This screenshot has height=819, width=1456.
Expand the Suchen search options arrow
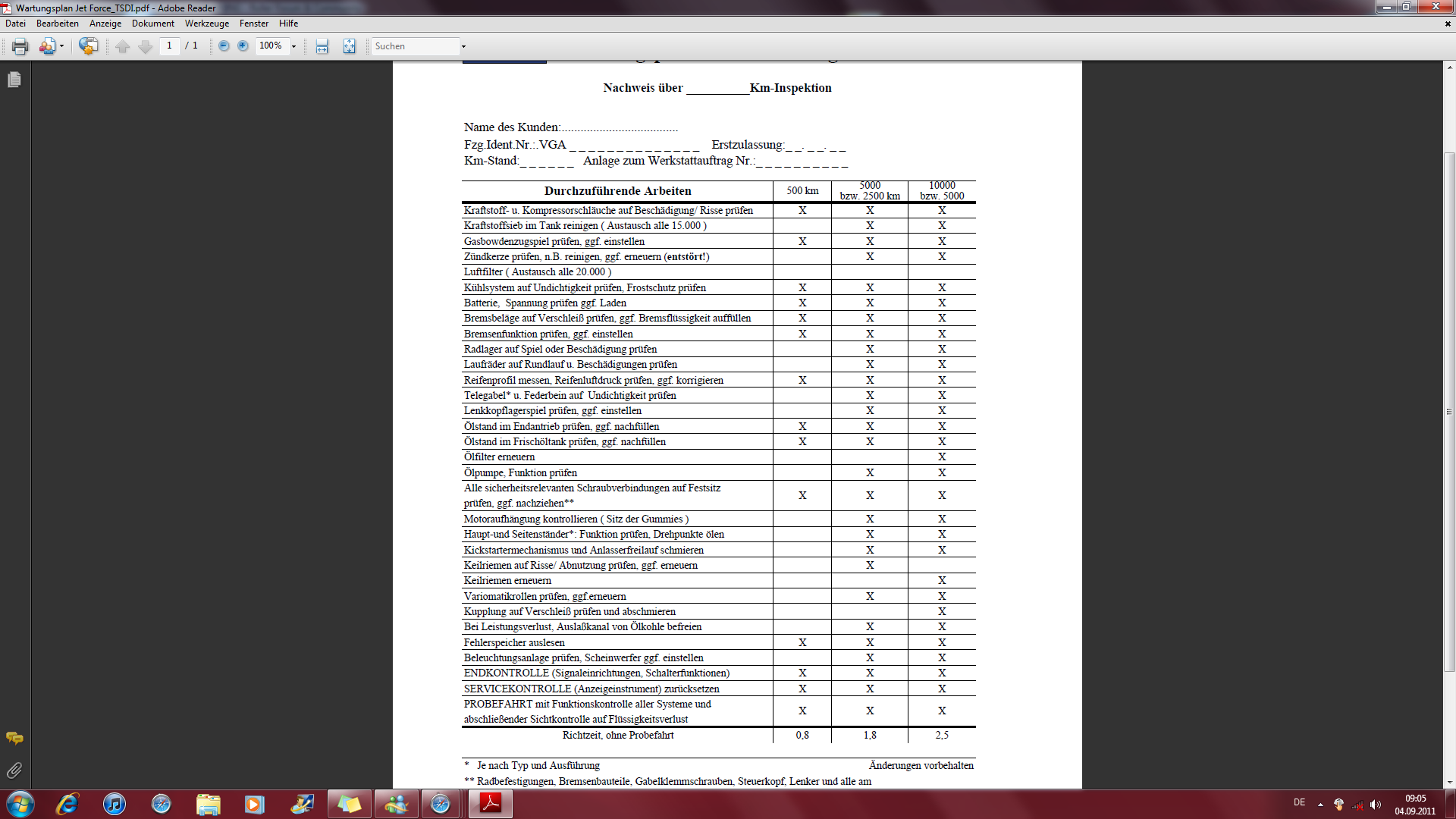click(463, 46)
